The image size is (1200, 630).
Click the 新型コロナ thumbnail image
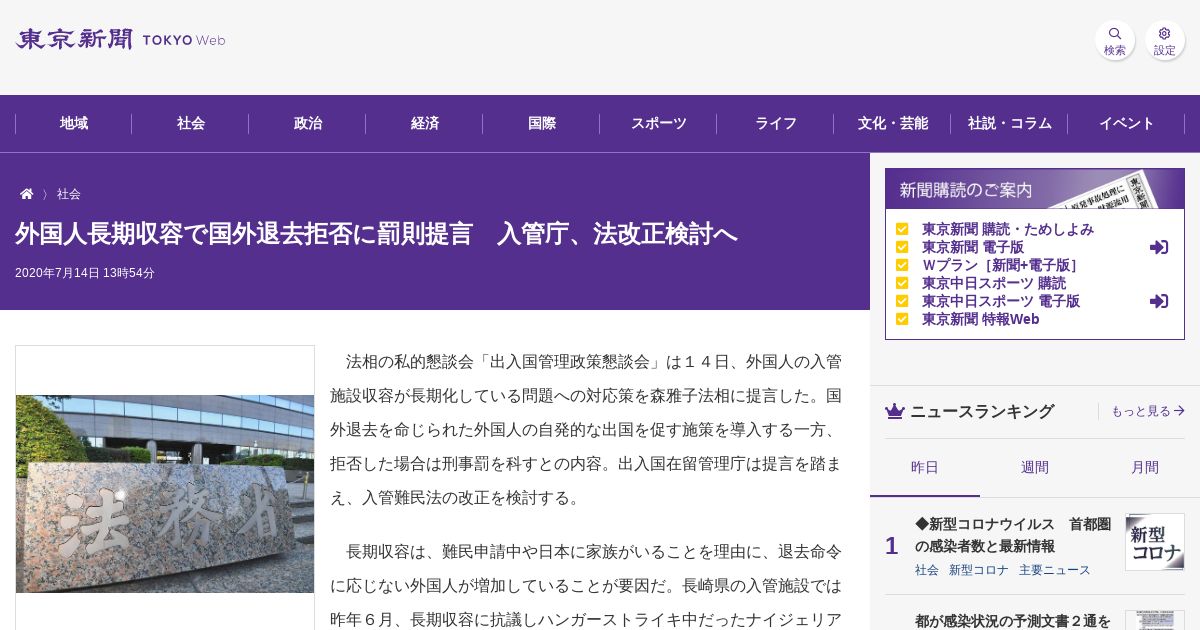click(x=1155, y=542)
